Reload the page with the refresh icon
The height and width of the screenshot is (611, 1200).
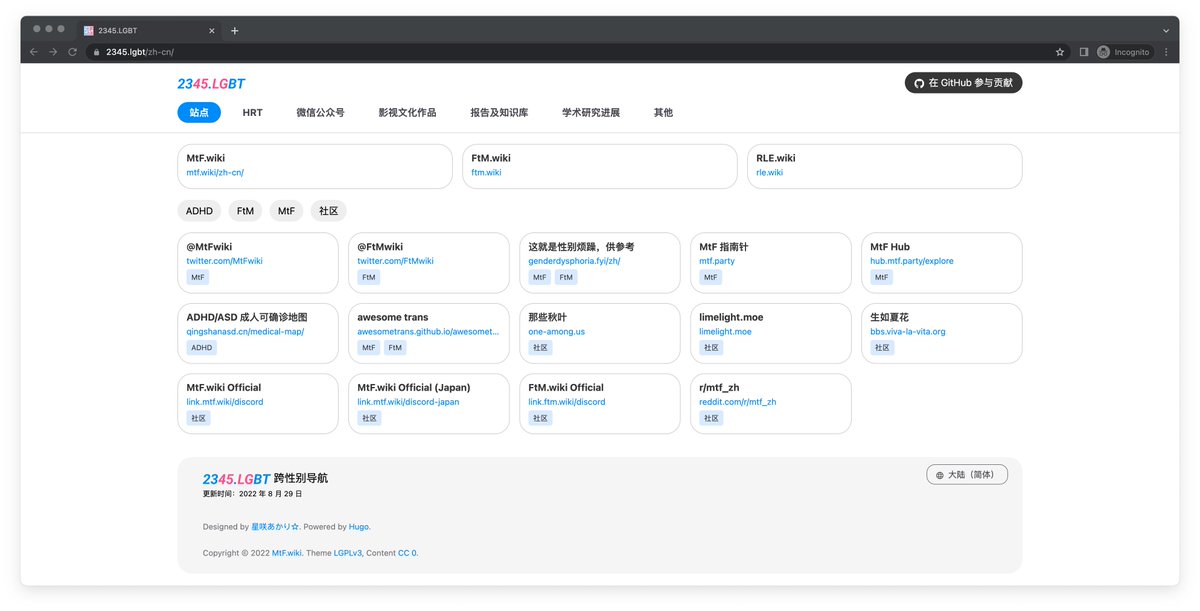coord(72,52)
